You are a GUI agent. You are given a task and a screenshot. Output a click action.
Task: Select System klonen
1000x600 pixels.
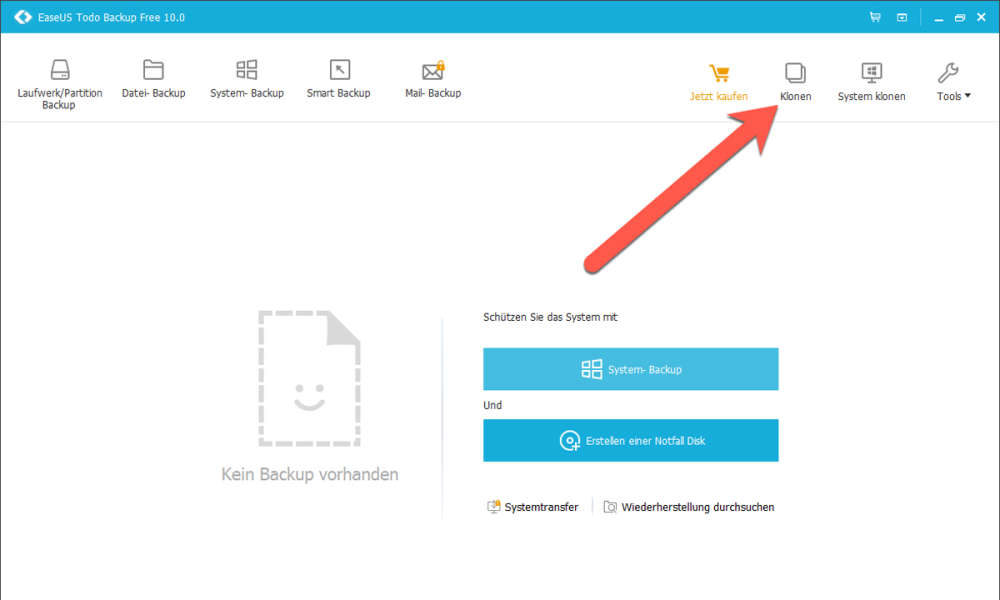pyautogui.click(x=871, y=82)
